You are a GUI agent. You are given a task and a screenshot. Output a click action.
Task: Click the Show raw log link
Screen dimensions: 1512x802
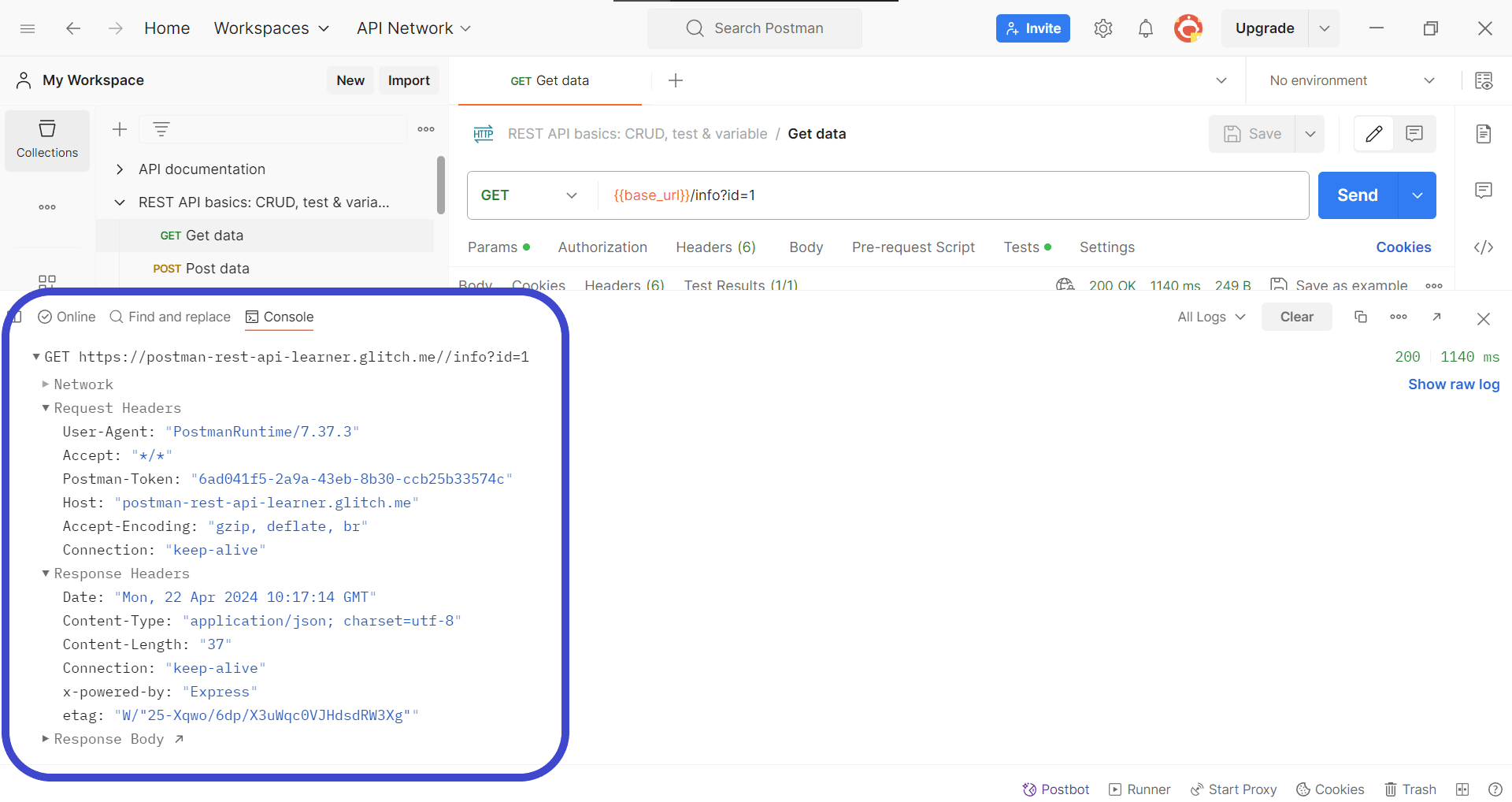(1454, 384)
